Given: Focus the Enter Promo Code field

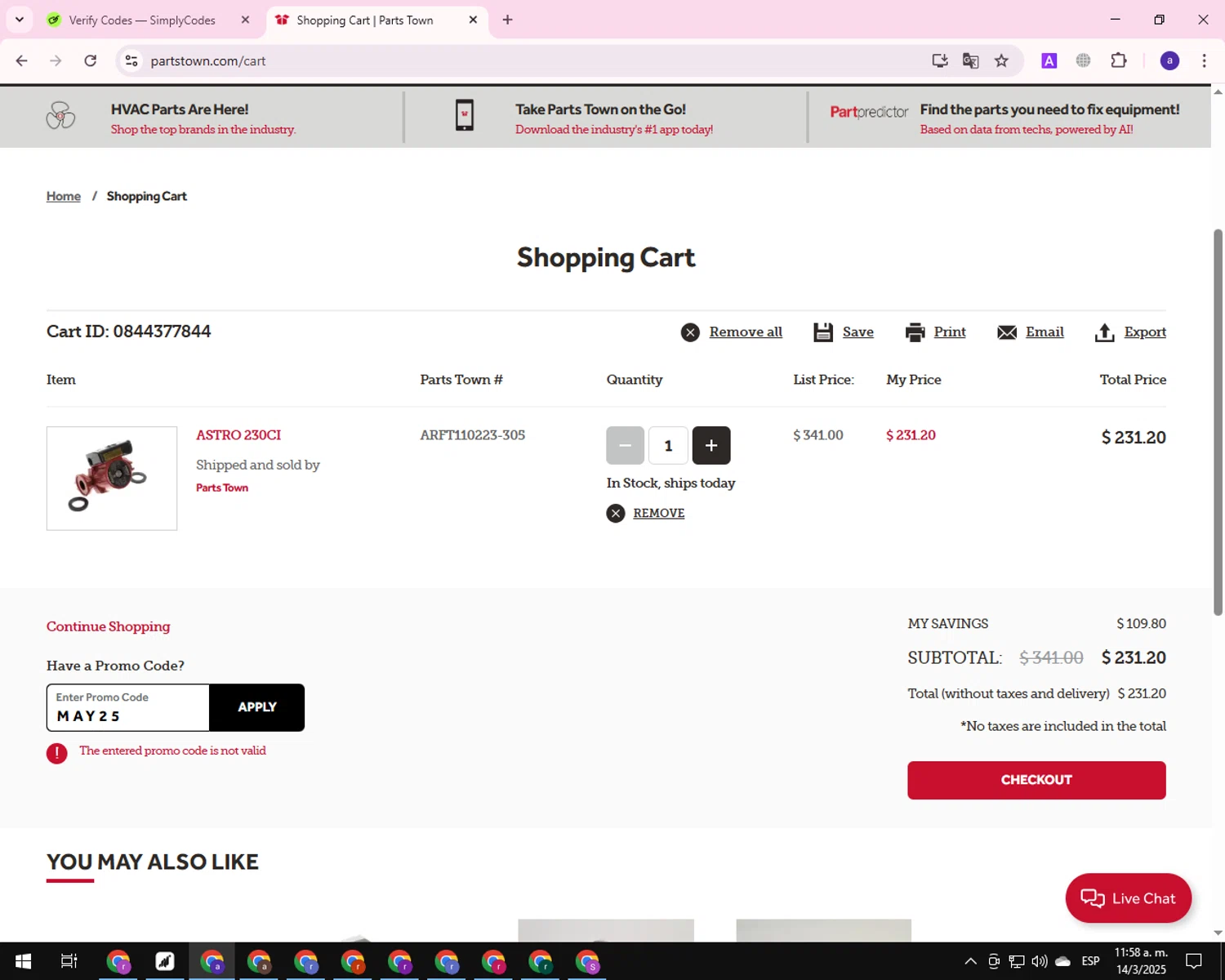Looking at the screenshot, I should (128, 707).
